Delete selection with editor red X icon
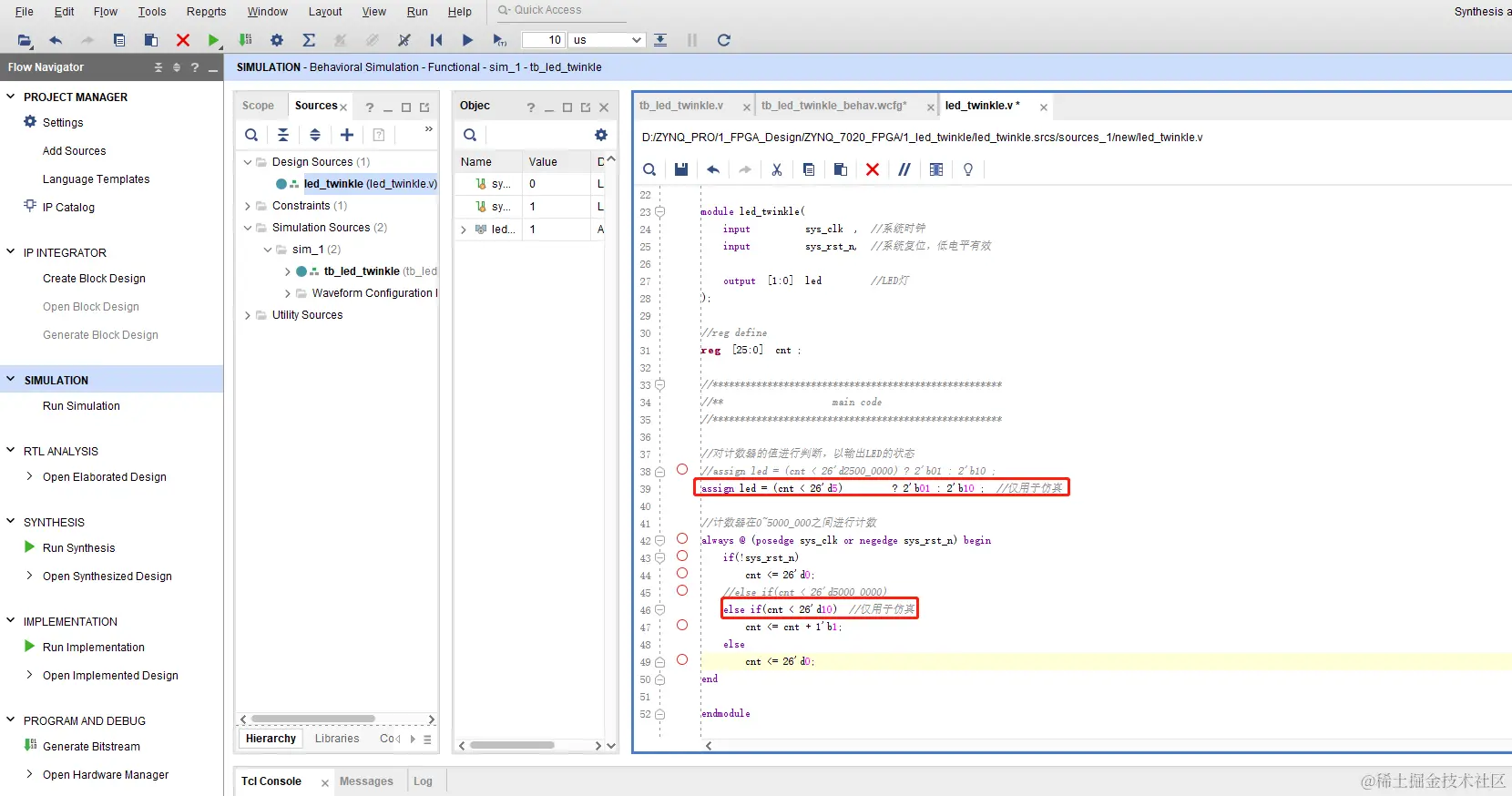This screenshot has width=1512, height=796. 873,169
